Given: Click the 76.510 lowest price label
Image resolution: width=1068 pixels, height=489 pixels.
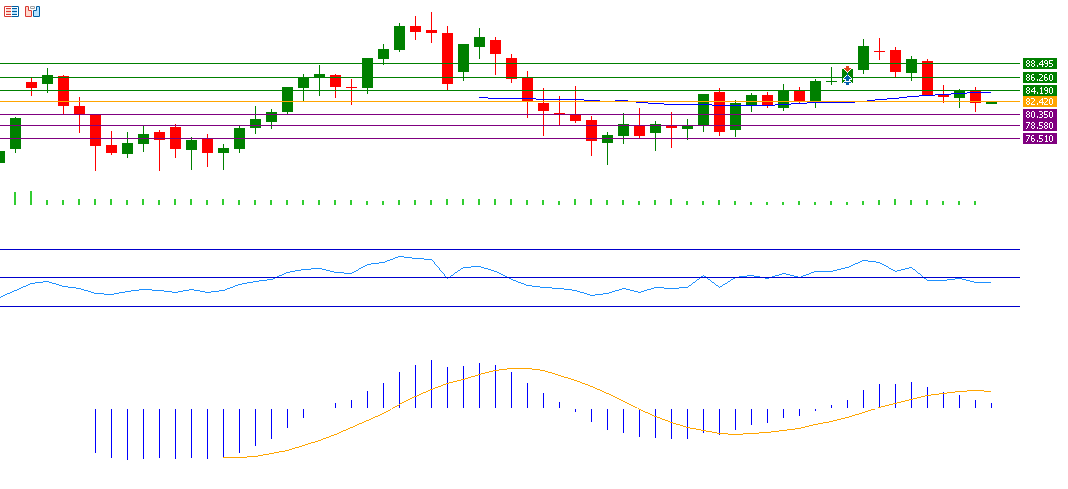Looking at the screenshot, I should (1039, 139).
